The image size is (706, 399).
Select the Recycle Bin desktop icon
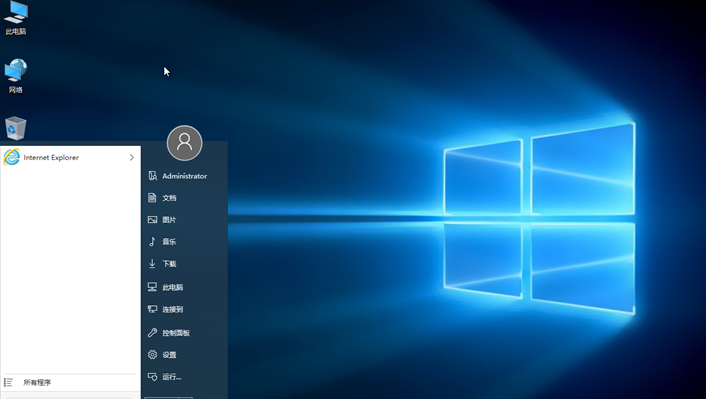(16, 128)
